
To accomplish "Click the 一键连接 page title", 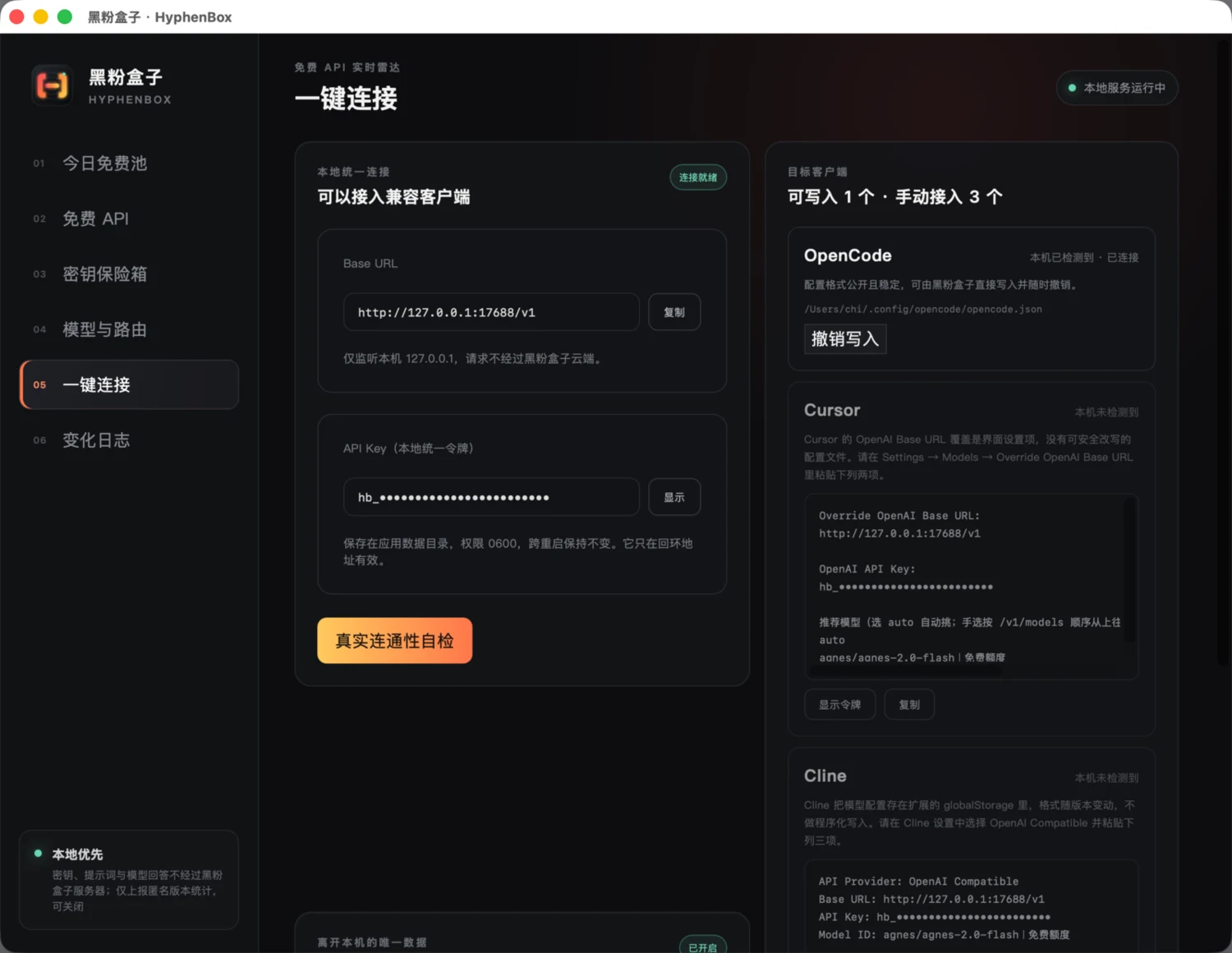I will pos(347,99).
